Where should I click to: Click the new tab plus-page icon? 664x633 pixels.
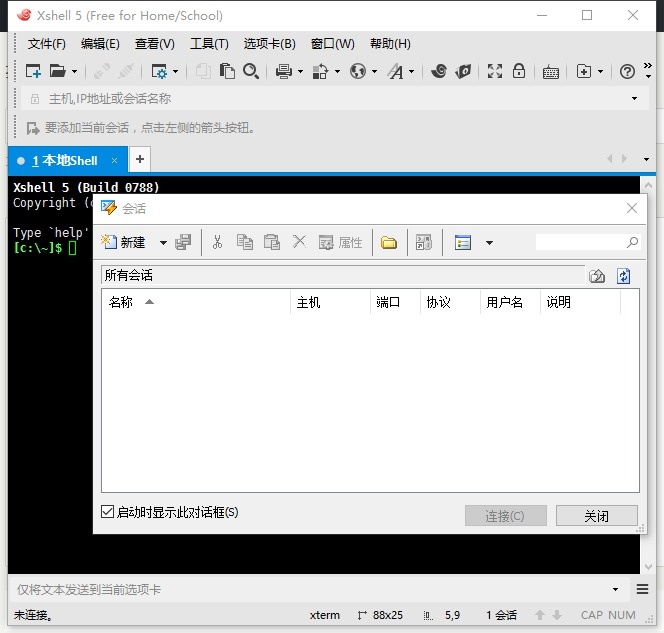pyautogui.click(x=584, y=71)
